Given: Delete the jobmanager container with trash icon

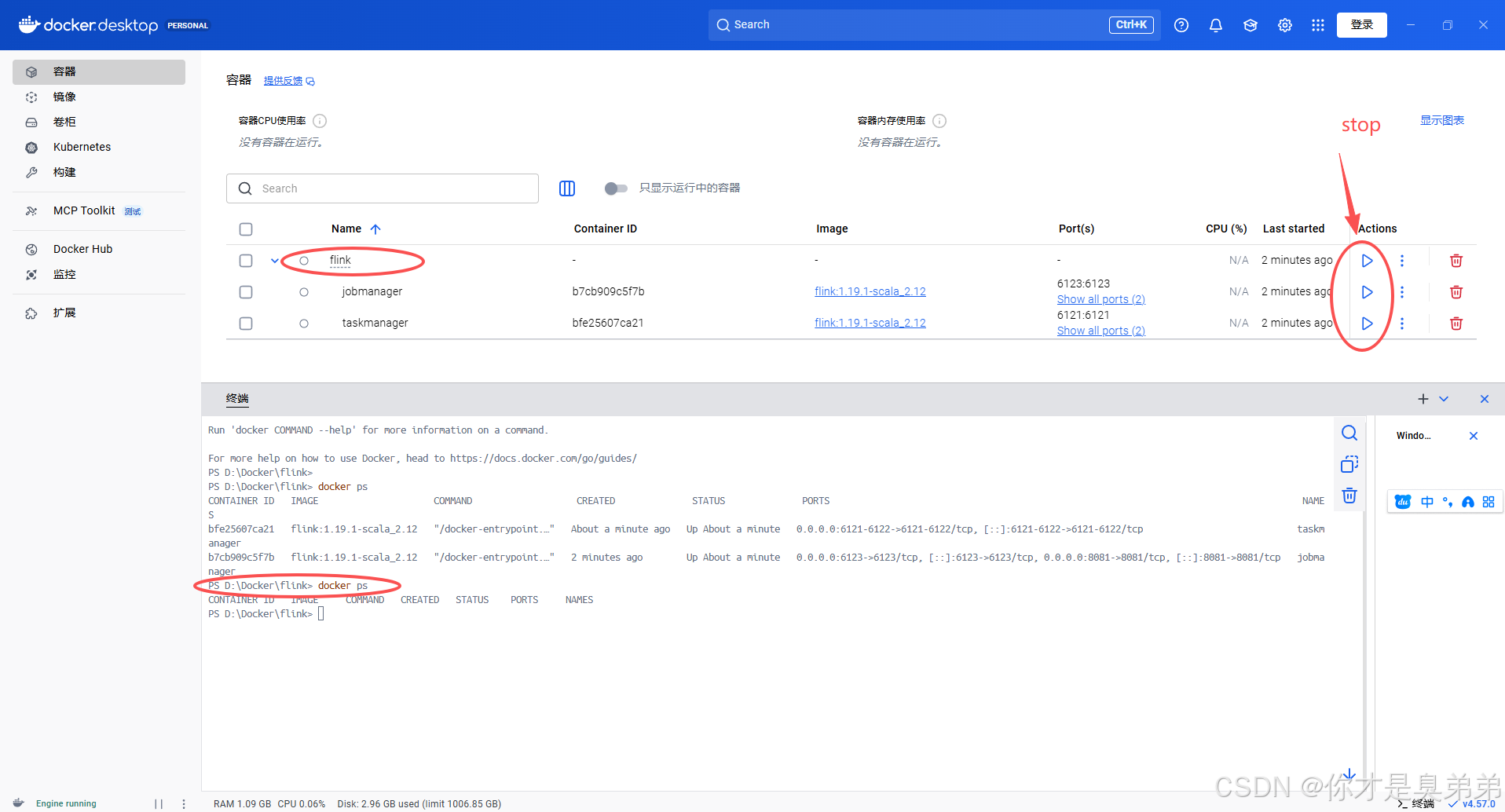Looking at the screenshot, I should coord(1456,292).
